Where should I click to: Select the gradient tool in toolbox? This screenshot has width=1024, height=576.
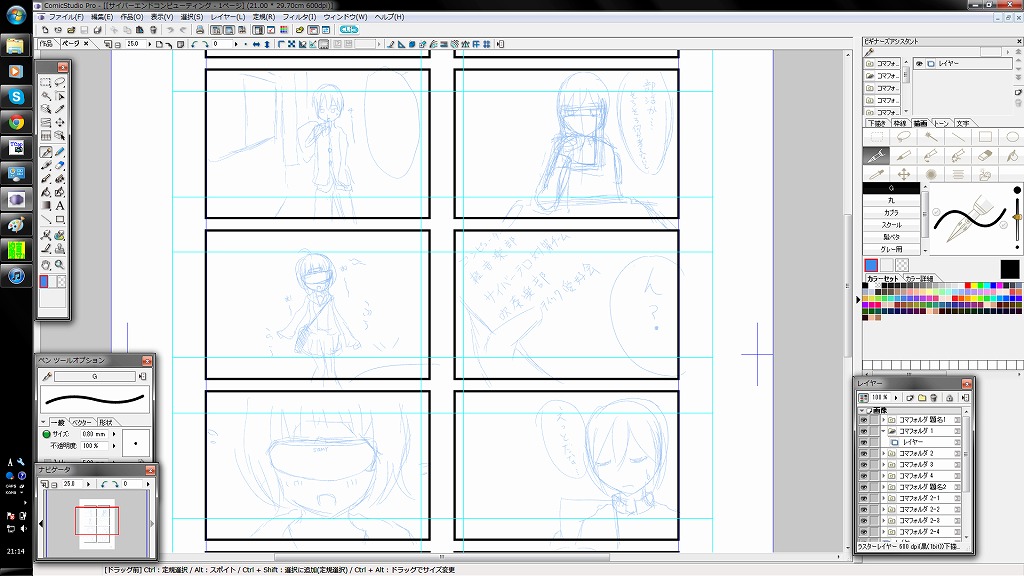point(46,206)
